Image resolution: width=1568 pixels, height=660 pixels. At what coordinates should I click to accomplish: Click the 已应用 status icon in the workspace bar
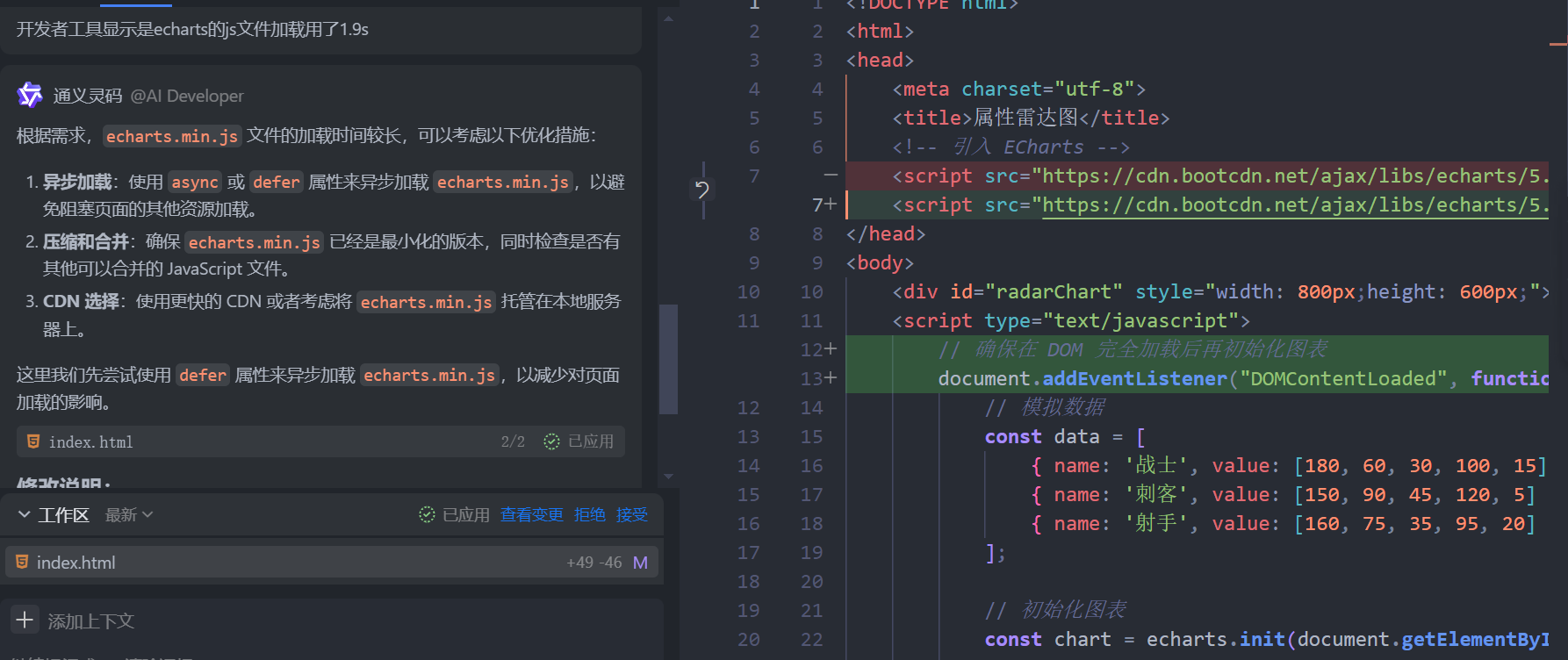427,514
